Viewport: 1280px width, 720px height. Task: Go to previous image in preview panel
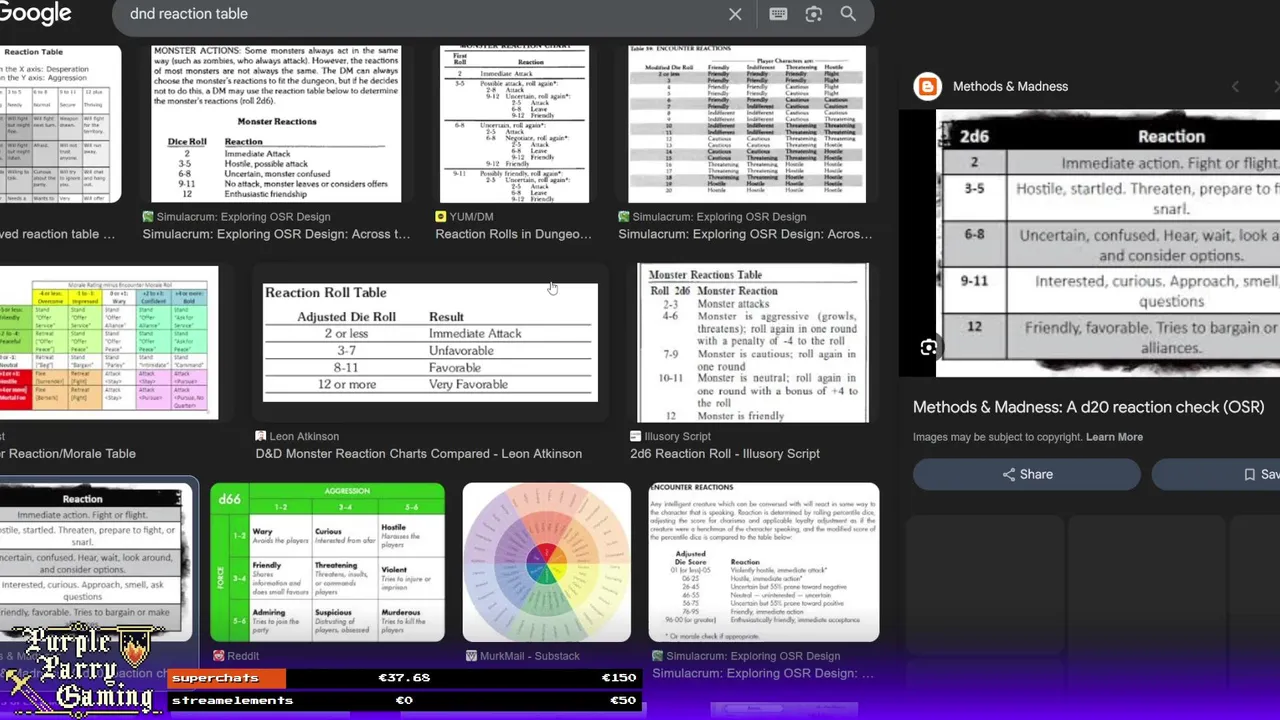[x=1235, y=87]
